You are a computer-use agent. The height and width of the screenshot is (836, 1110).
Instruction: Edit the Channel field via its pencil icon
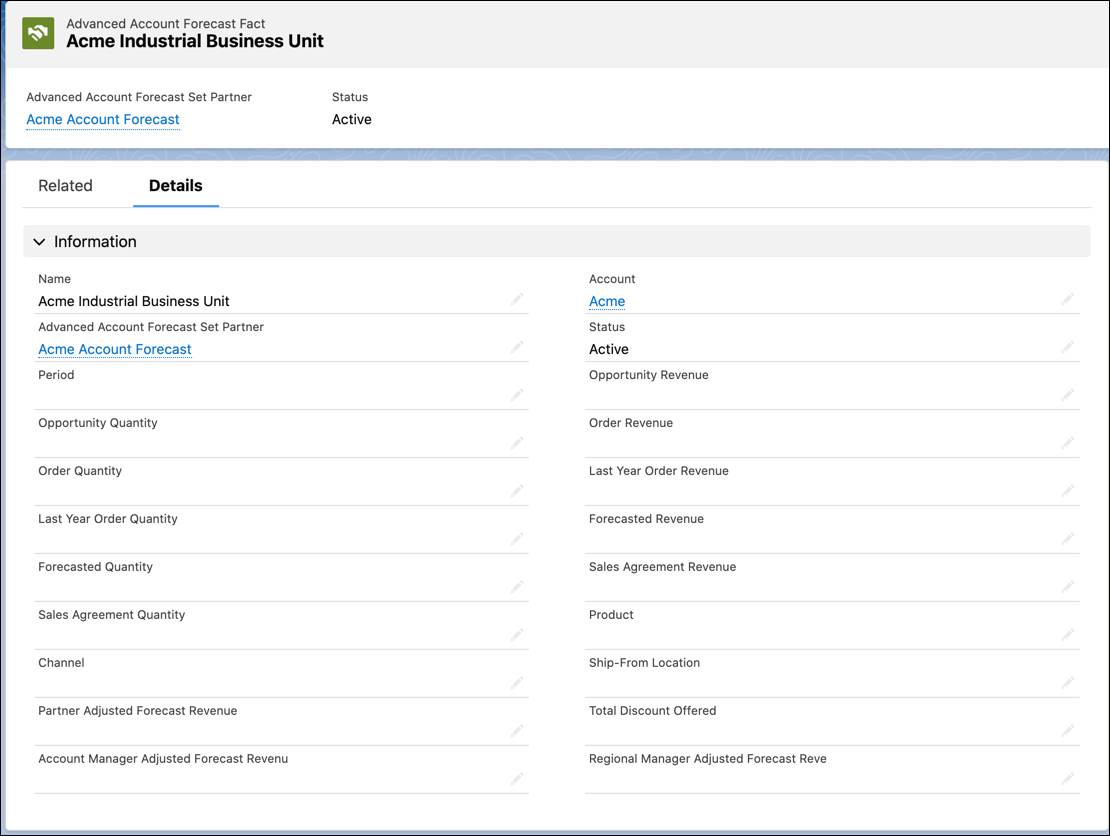[x=517, y=682]
